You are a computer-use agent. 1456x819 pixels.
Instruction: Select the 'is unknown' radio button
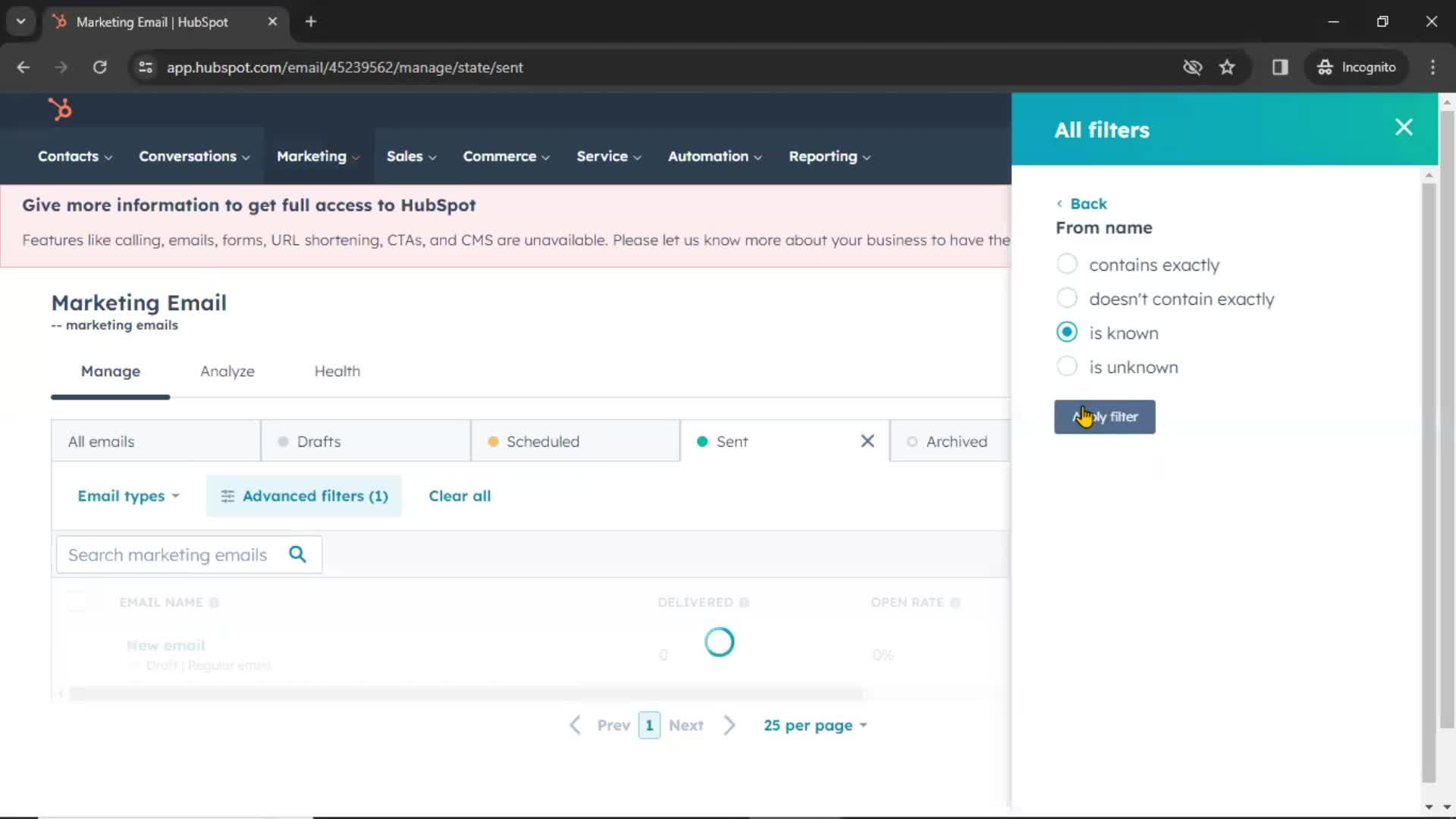[x=1066, y=367]
